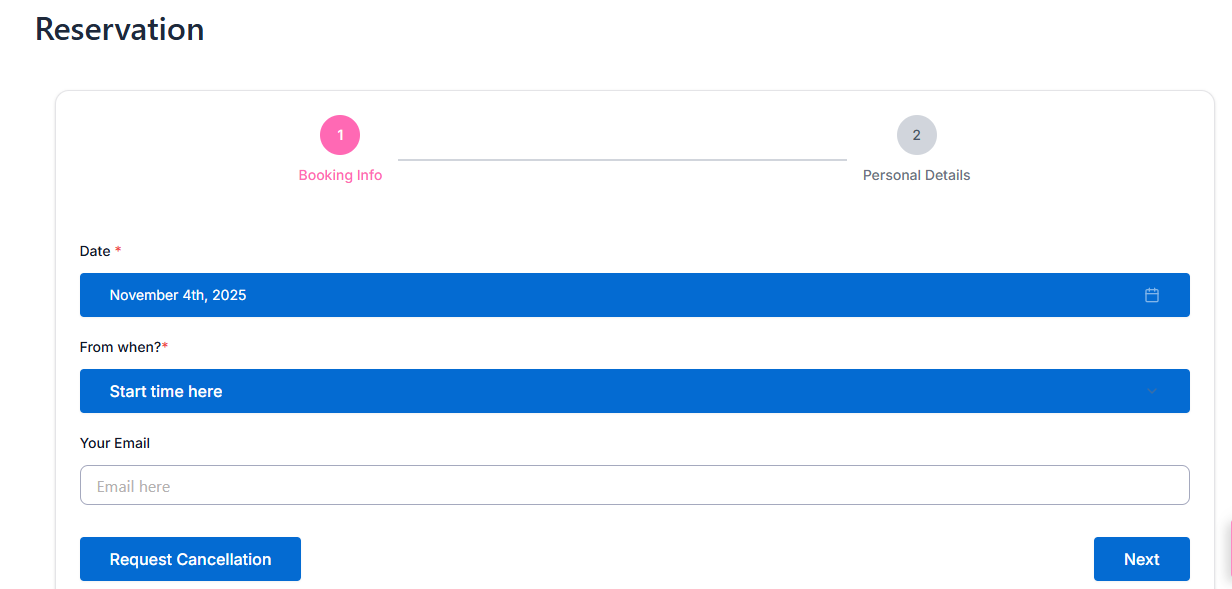The image size is (1232, 589).
Task: Click the Reservation page heading
Action: click(x=120, y=29)
